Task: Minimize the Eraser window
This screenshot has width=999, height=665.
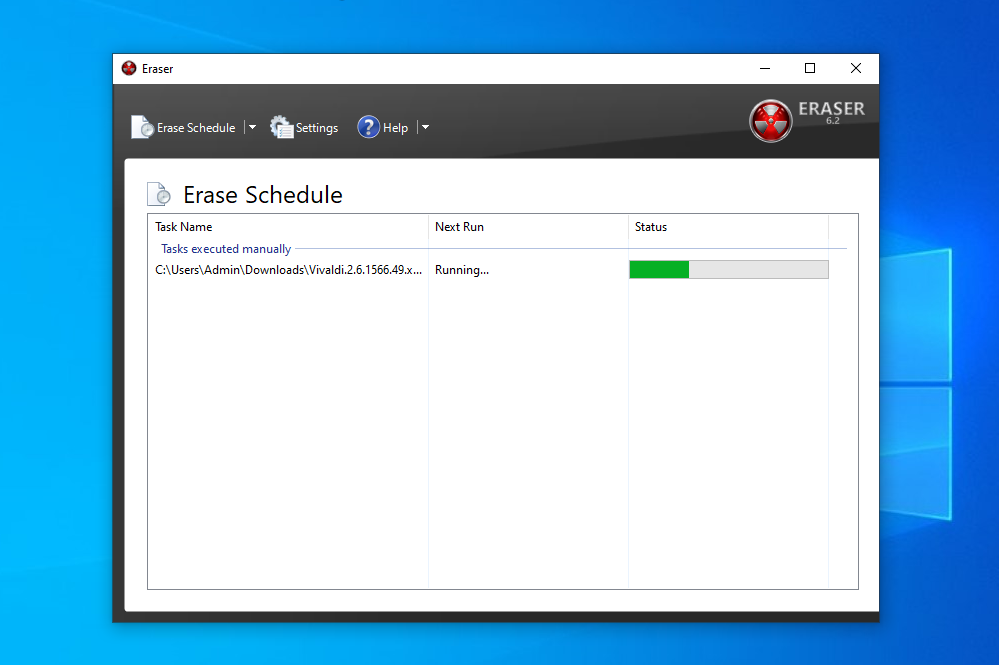Action: point(764,69)
